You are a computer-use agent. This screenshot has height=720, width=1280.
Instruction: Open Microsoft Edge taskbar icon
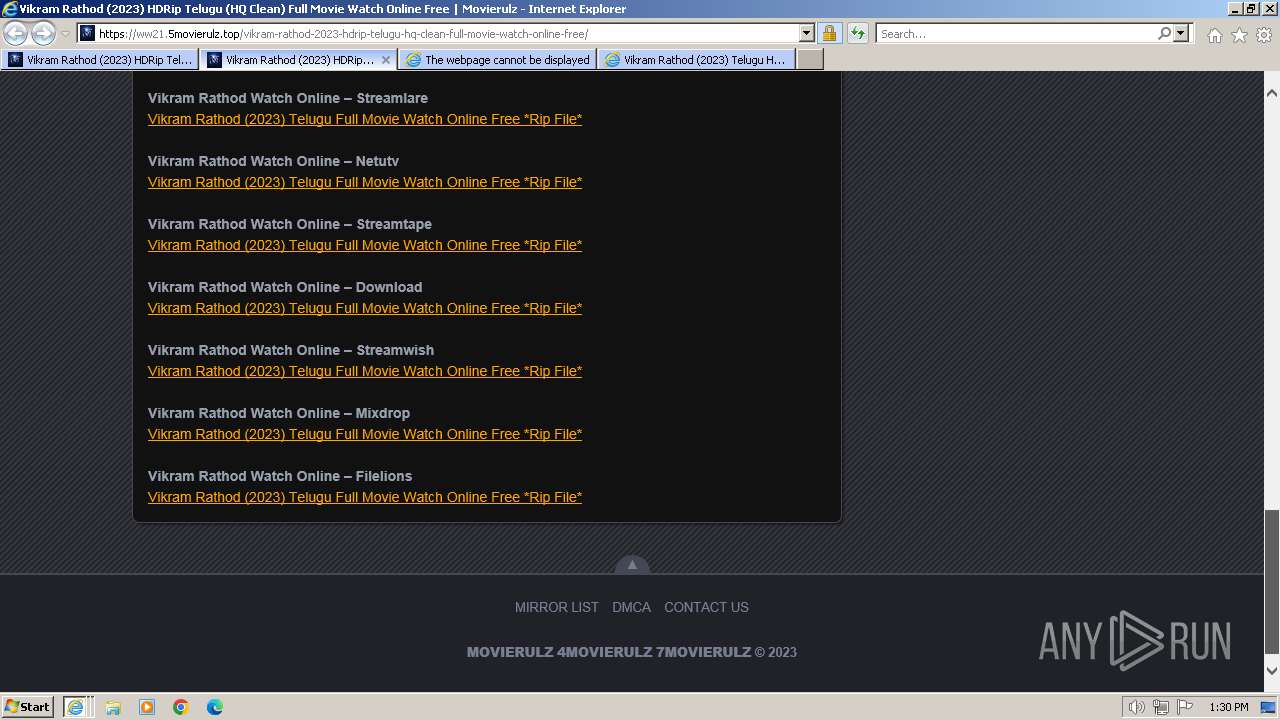point(215,707)
